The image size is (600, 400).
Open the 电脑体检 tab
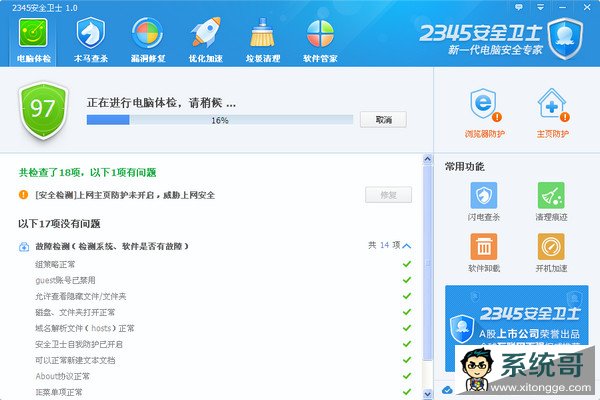(x=33, y=40)
